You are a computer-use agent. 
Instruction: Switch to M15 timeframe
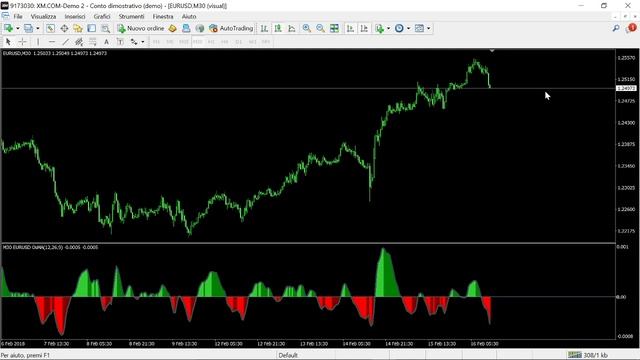[x=184, y=42]
